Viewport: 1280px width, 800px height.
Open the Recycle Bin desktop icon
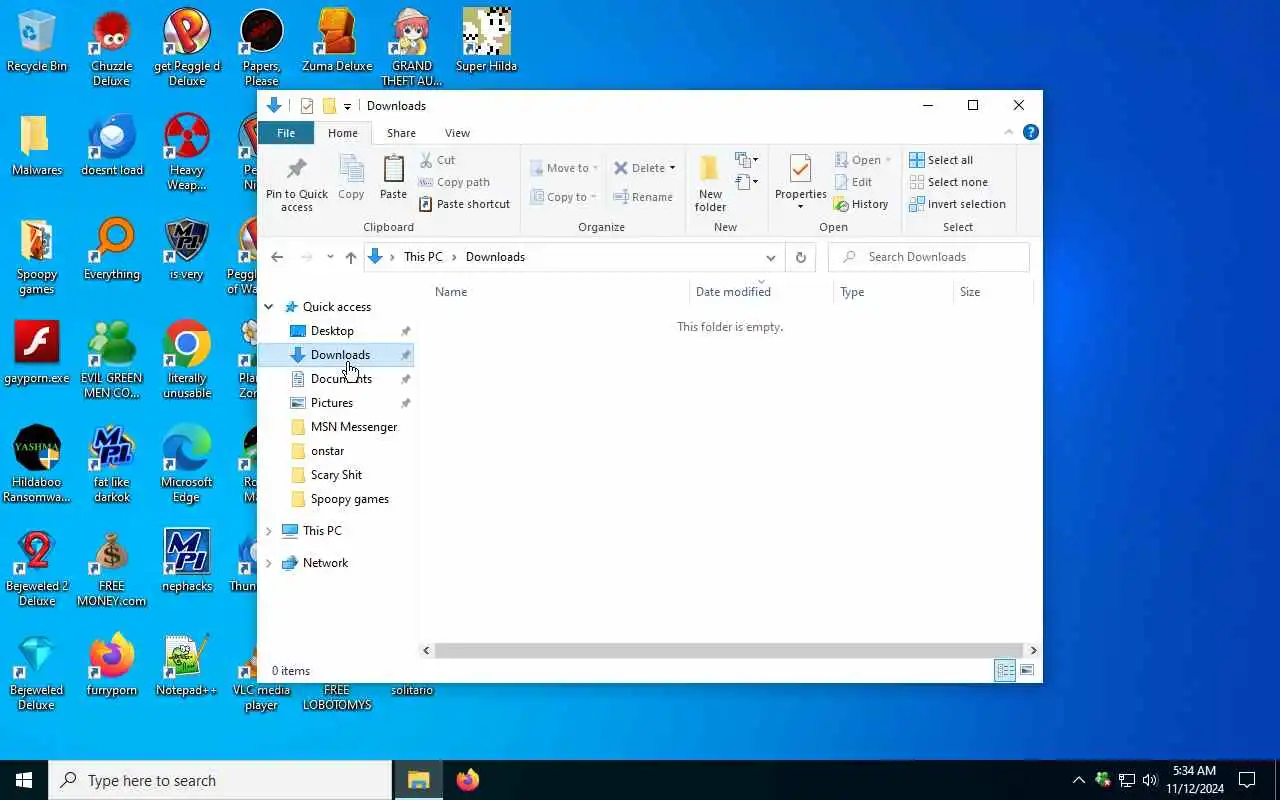tap(37, 42)
